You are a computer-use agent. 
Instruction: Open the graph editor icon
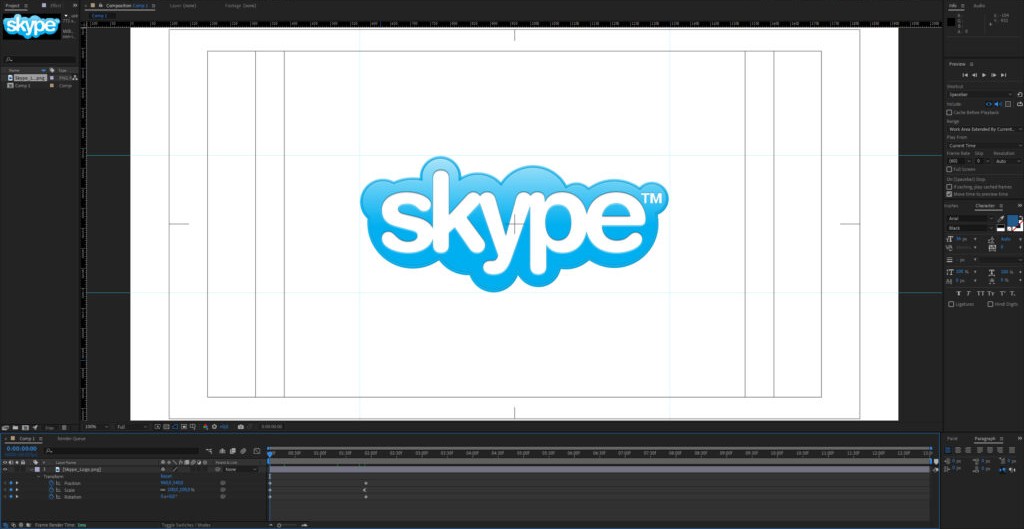(x=257, y=451)
